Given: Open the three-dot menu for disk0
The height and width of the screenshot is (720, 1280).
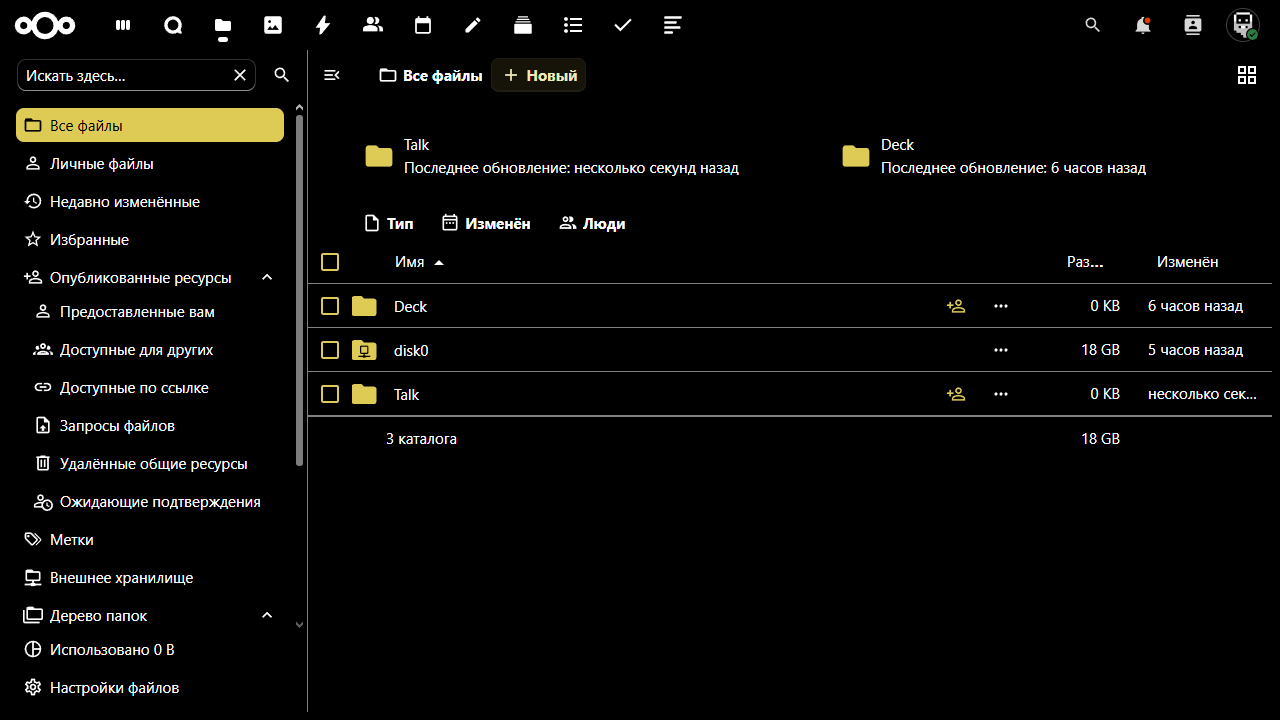Looking at the screenshot, I should 1000,350.
